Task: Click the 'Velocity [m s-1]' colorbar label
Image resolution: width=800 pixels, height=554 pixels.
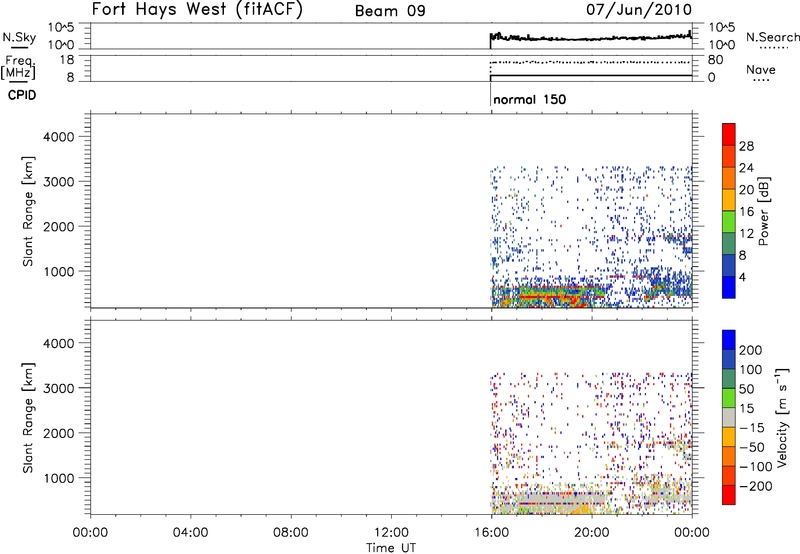Action: (782, 417)
